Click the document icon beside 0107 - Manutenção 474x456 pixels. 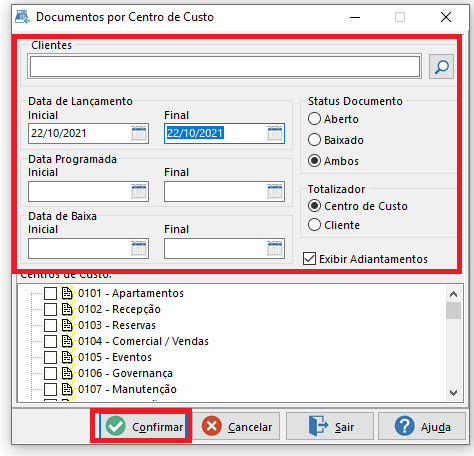pyautogui.click(x=67, y=389)
